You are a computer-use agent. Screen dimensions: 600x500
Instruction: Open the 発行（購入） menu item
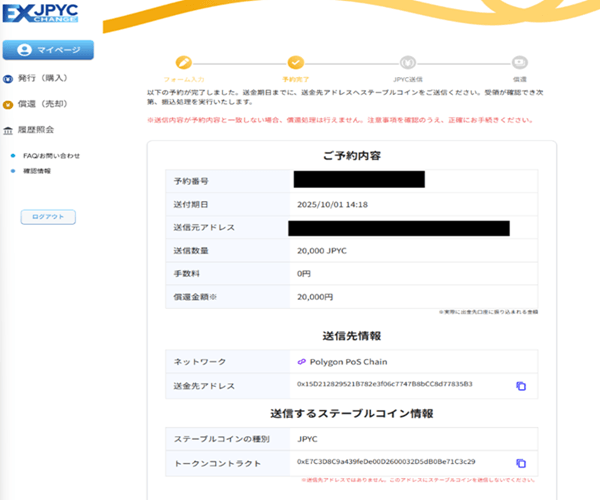tap(40, 77)
